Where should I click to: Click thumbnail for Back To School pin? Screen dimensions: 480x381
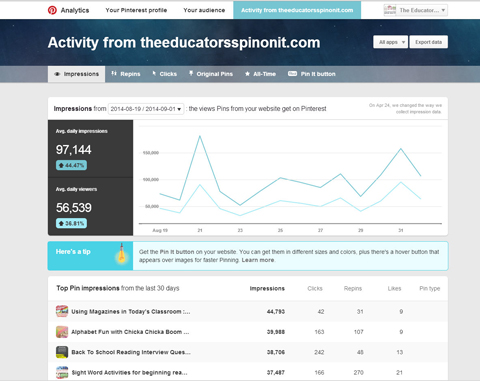pyautogui.click(x=62, y=352)
